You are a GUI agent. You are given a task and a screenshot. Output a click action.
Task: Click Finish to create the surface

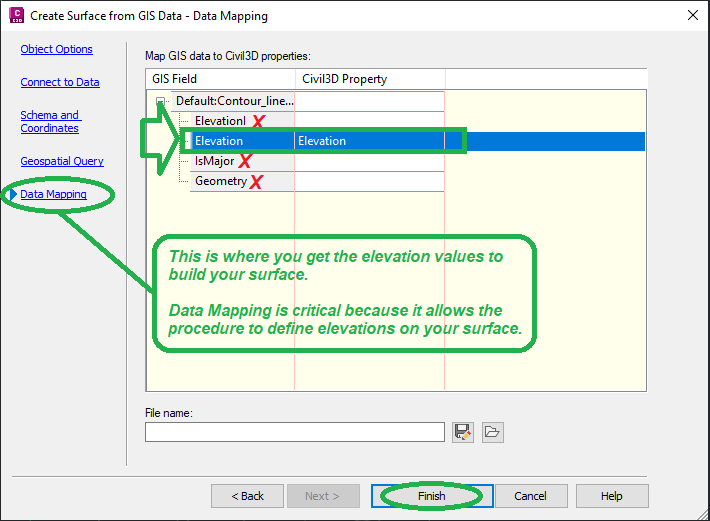[x=432, y=496]
